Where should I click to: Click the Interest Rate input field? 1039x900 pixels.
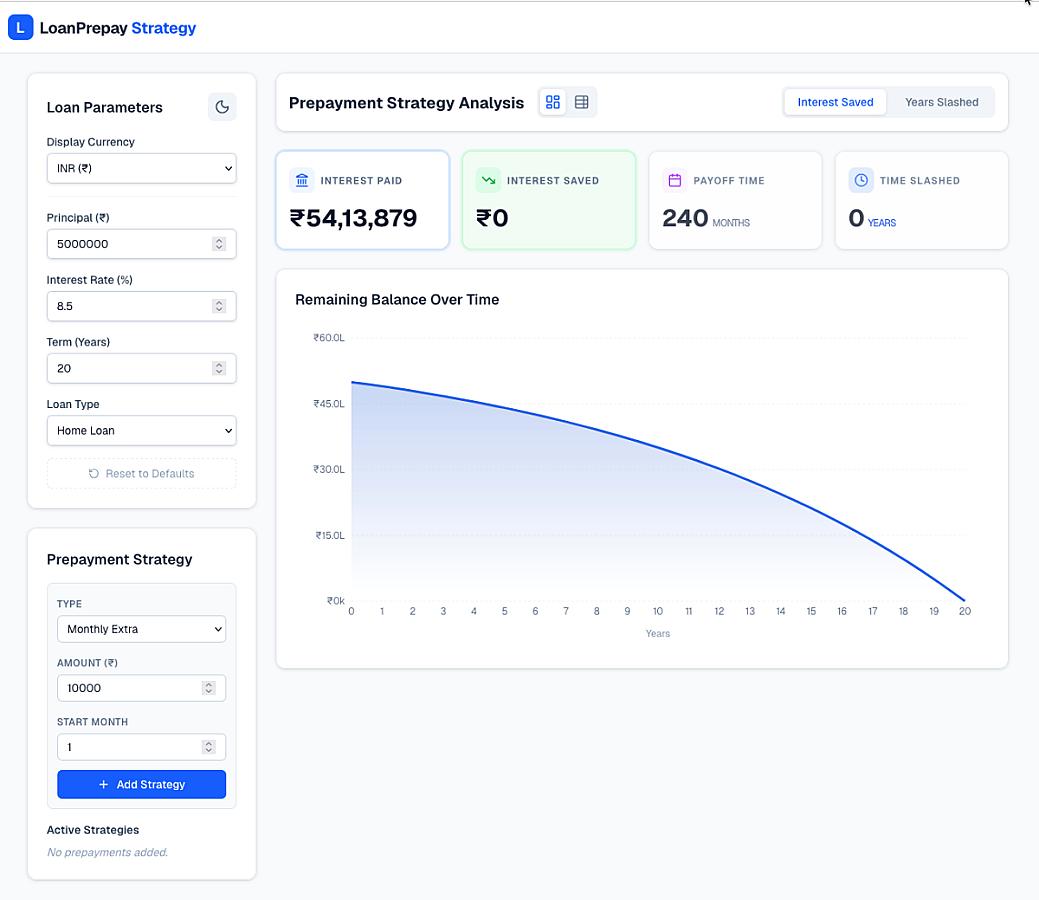142,306
